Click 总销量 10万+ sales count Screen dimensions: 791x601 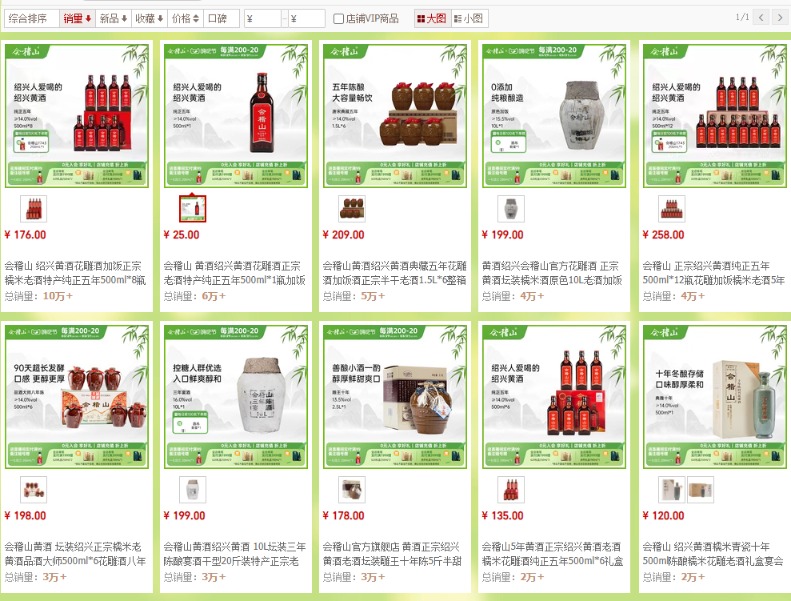click(x=39, y=296)
